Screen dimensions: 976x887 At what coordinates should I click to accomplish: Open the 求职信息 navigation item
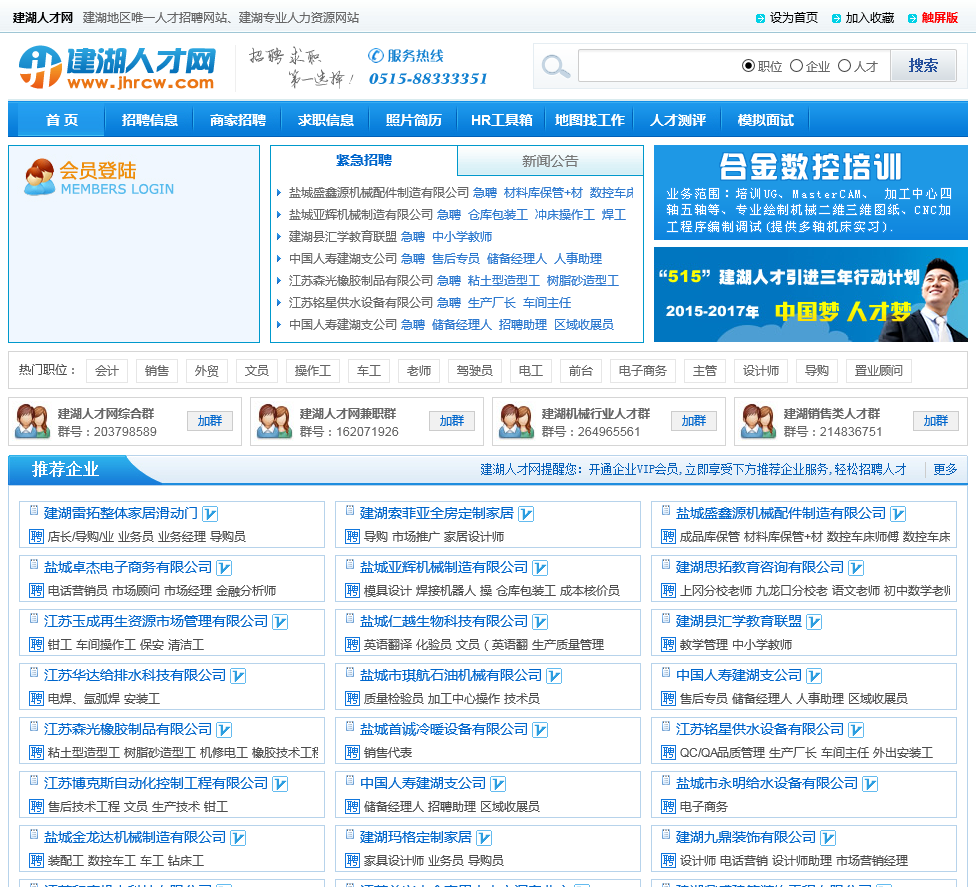(x=325, y=120)
